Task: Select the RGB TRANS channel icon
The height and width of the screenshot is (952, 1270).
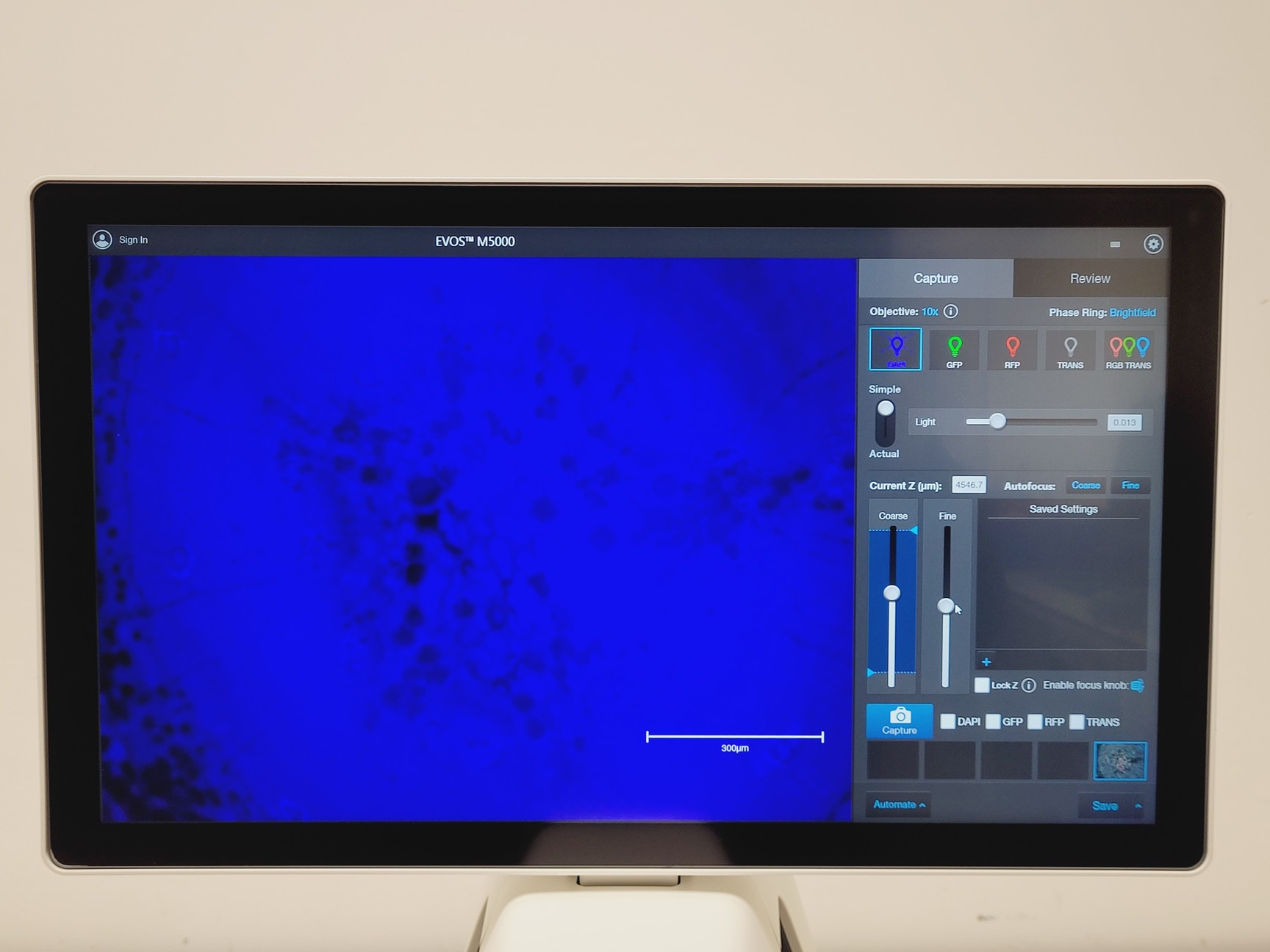Action: click(x=1128, y=349)
